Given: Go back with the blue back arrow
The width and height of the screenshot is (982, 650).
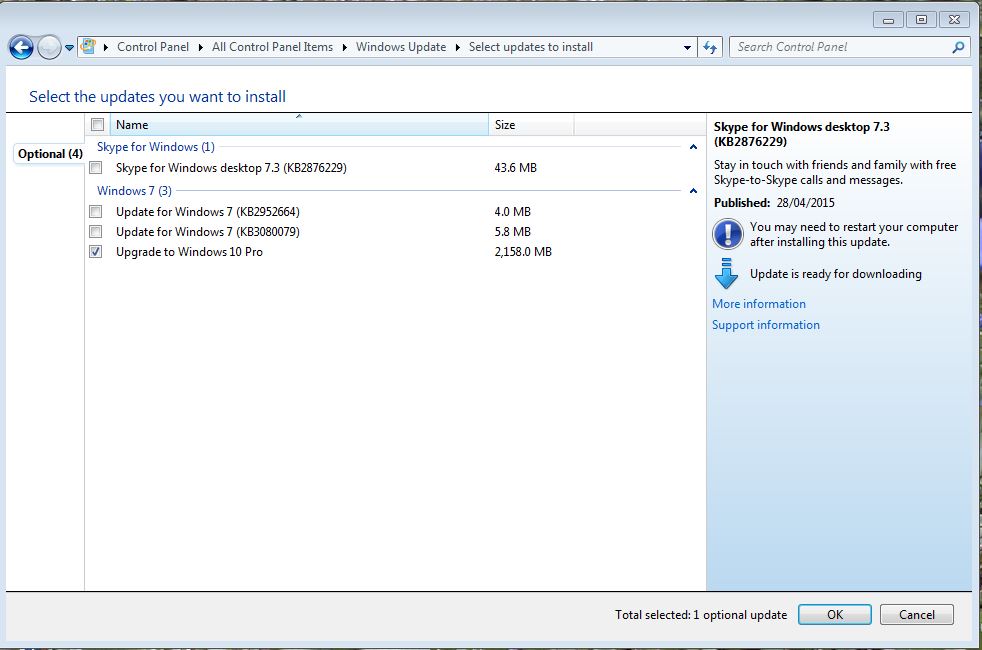Looking at the screenshot, I should (x=21, y=47).
